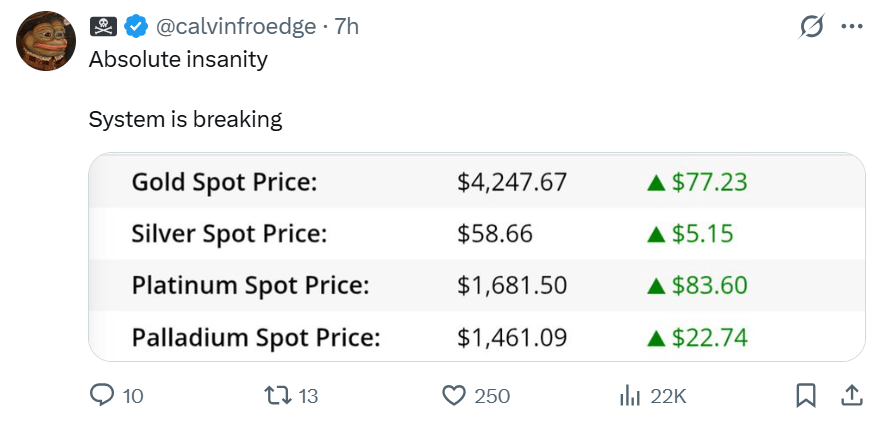The height and width of the screenshot is (422, 888).
Task: Click the "System is breaking" text
Action: tap(185, 120)
